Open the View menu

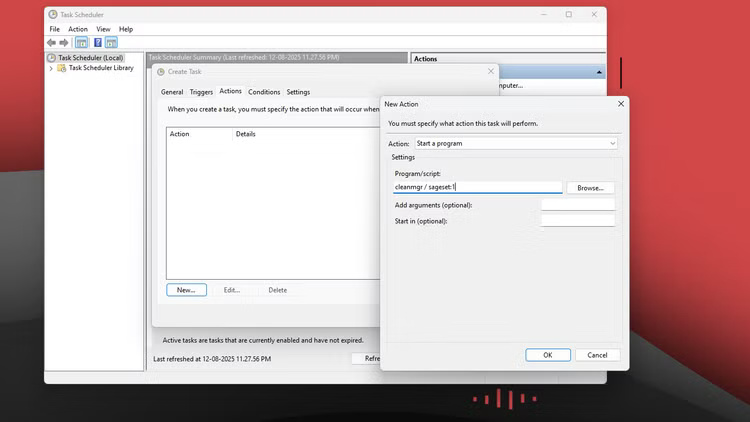tap(103, 29)
